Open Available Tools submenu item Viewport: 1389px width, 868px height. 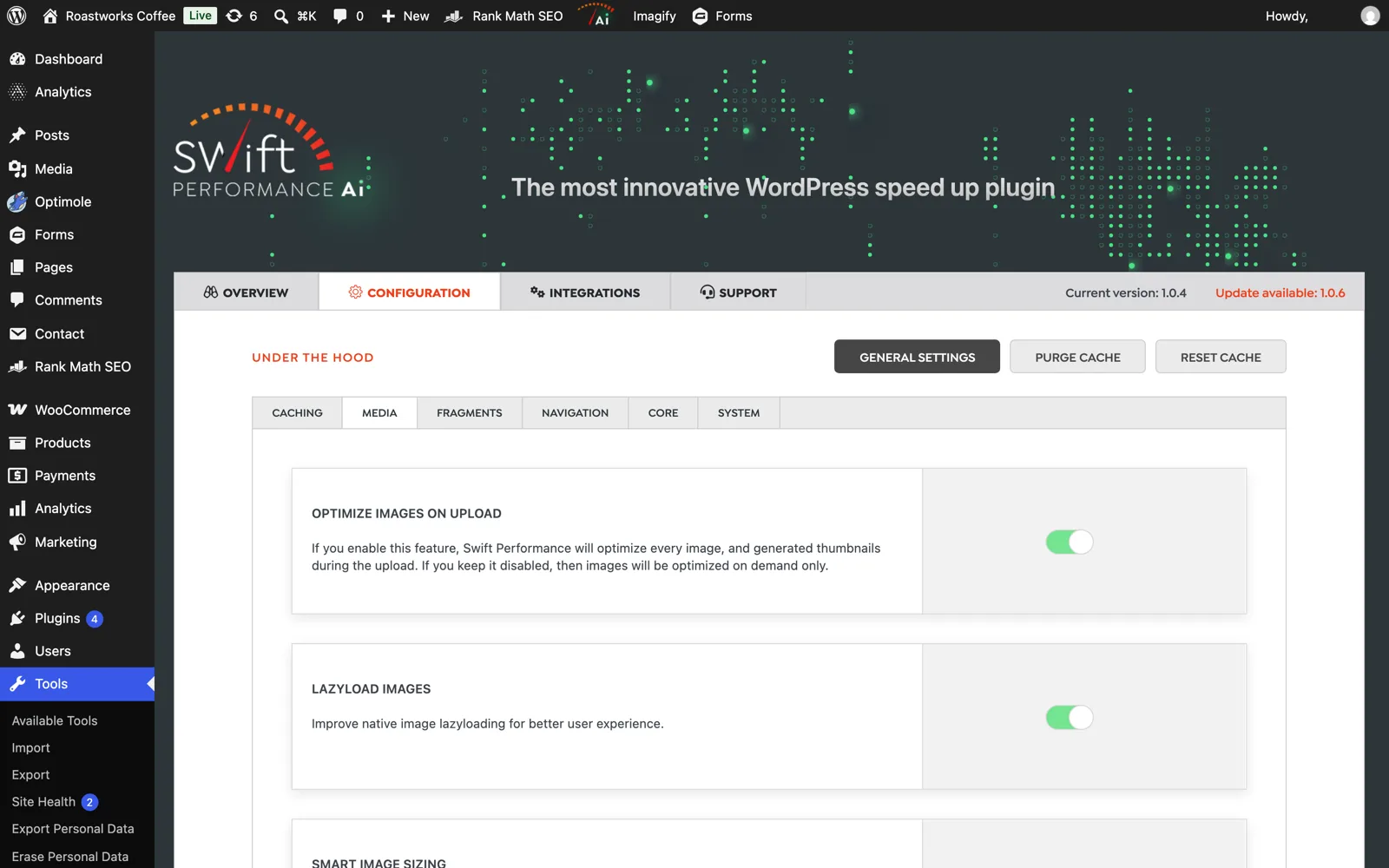click(55, 720)
